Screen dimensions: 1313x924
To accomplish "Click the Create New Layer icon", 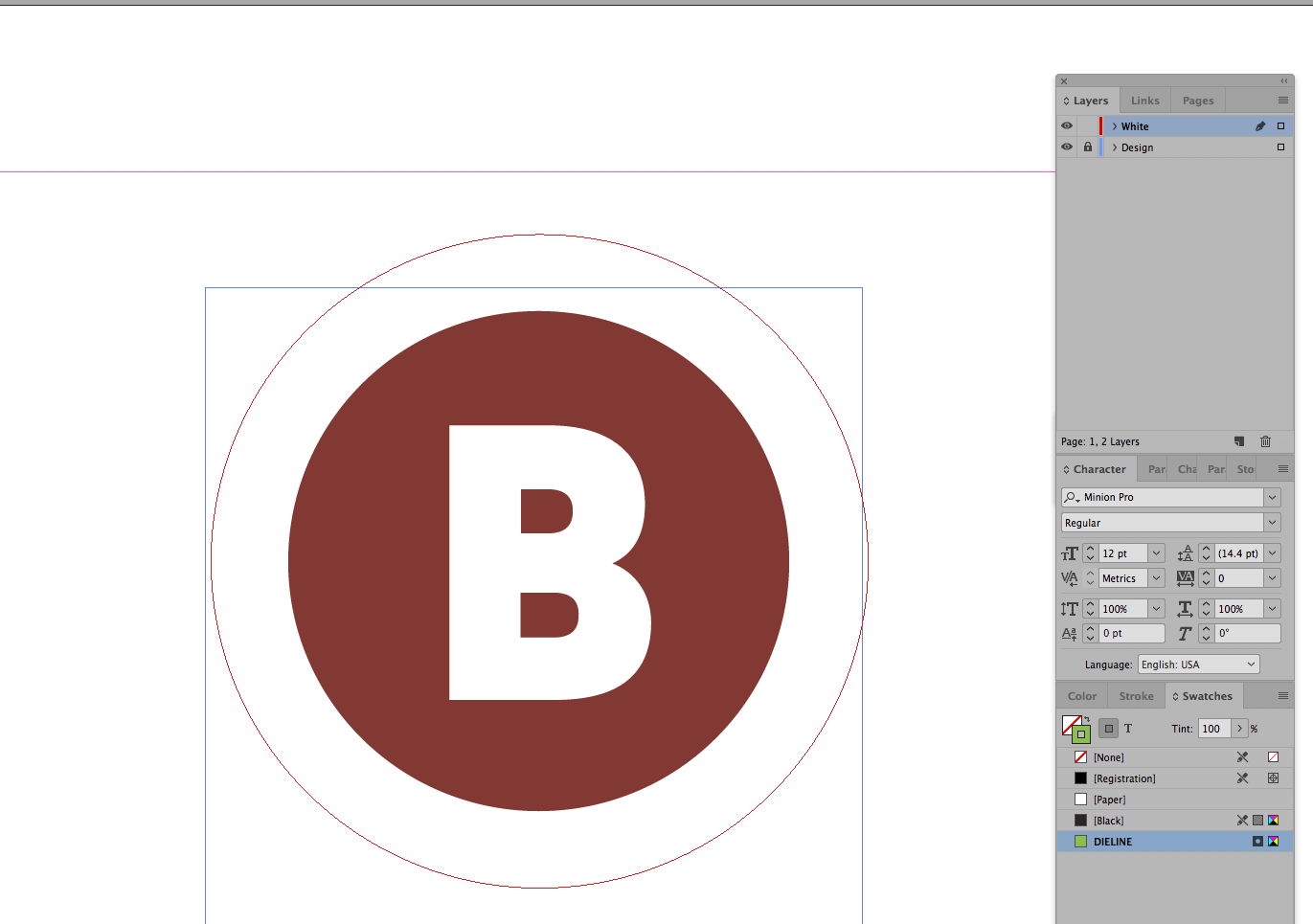I will click(x=1239, y=441).
